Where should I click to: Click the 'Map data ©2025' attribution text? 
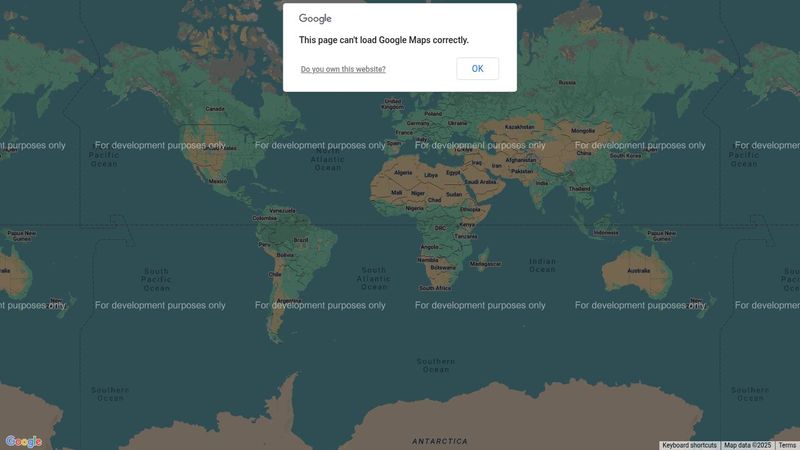pos(748,445)
